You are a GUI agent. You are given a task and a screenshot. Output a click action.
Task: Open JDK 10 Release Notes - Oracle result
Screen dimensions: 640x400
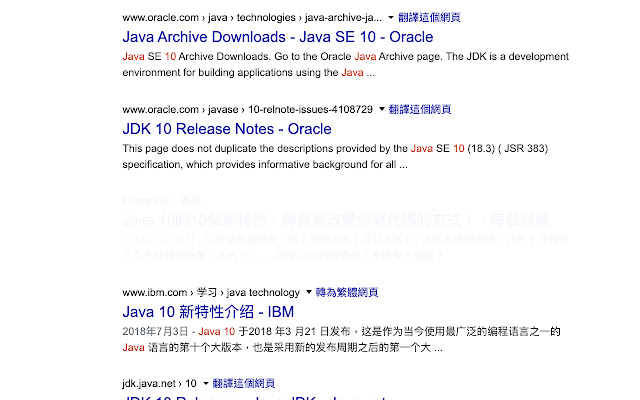point(227,129)
